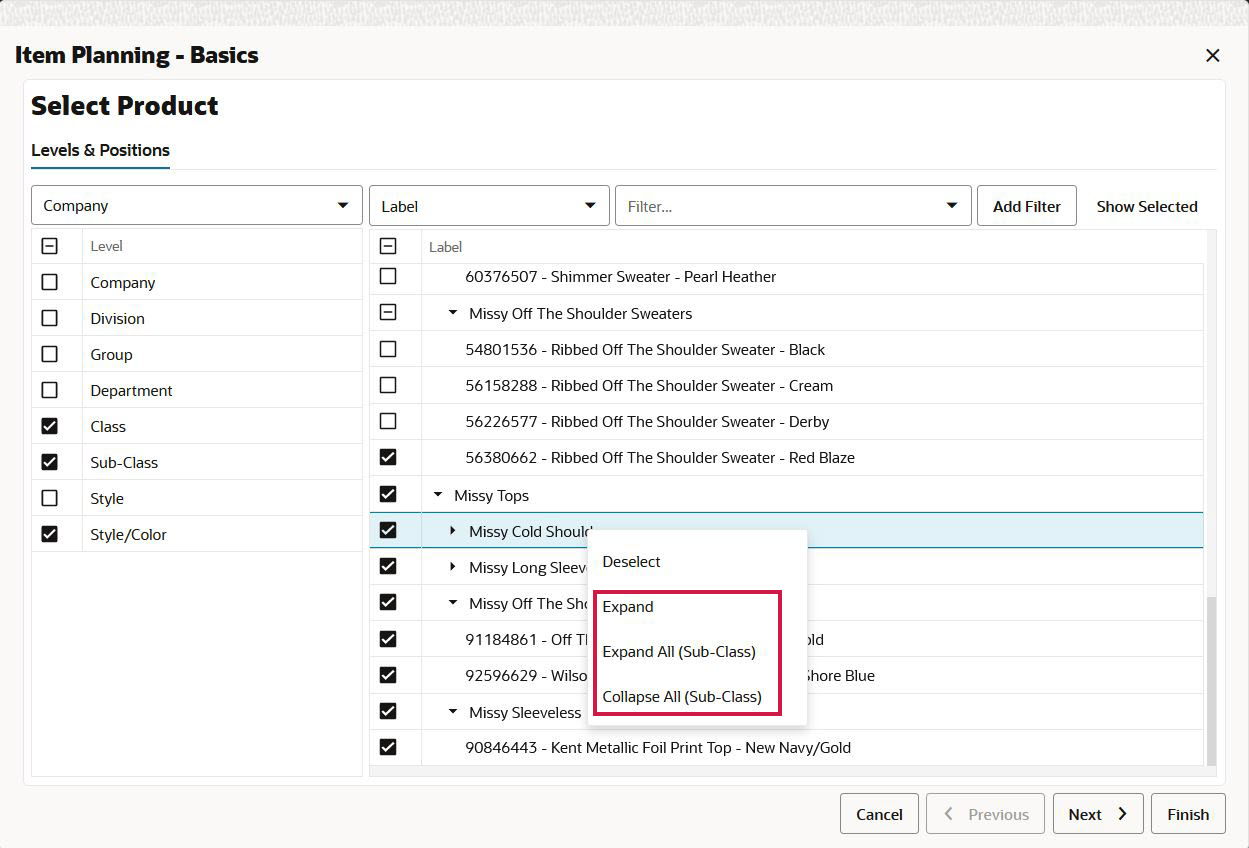Select the Sub-Class level label
This screenshot has height=848, width=1249.
tap(124, 462)
